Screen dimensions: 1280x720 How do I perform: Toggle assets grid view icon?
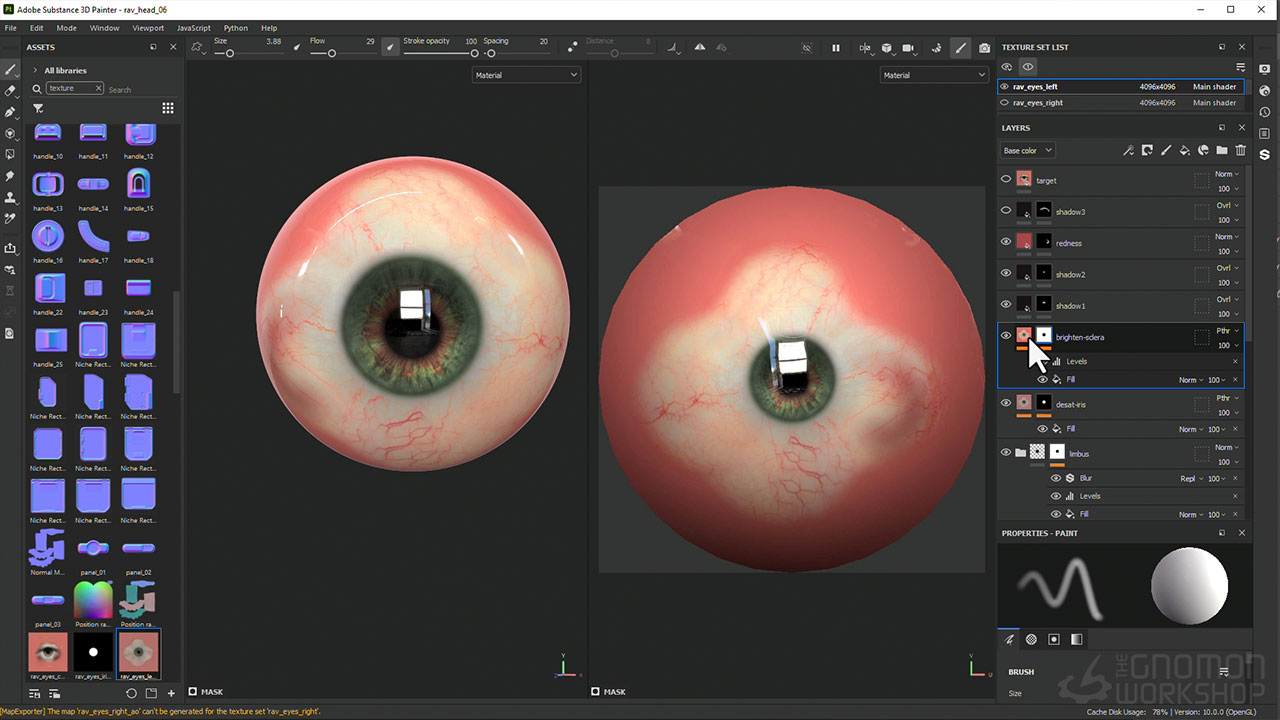click(x=168, y=108)
